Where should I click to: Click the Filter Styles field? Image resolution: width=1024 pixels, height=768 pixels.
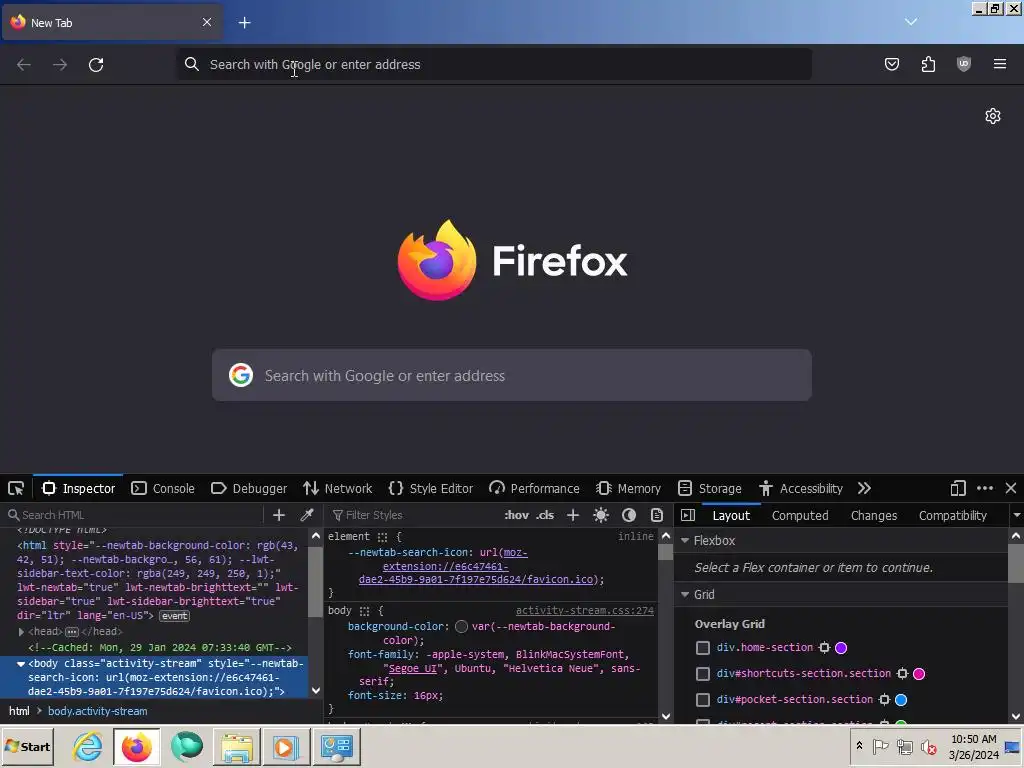413,515
